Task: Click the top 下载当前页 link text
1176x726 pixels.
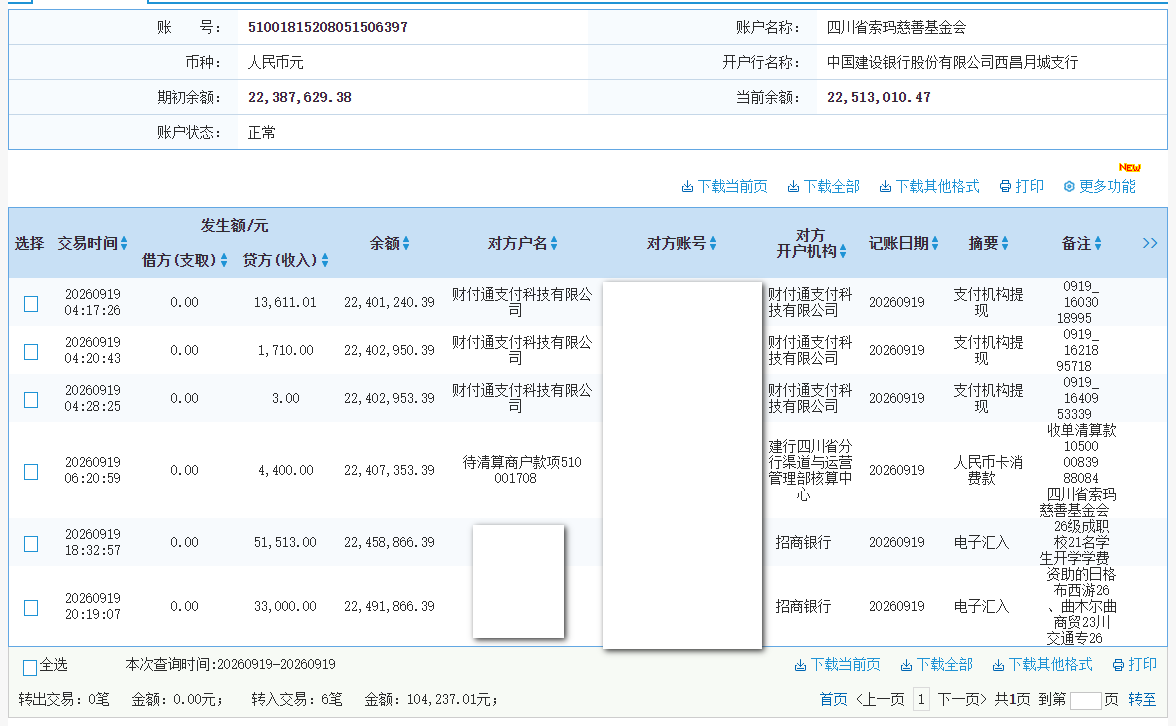Action: coord(732,186)
